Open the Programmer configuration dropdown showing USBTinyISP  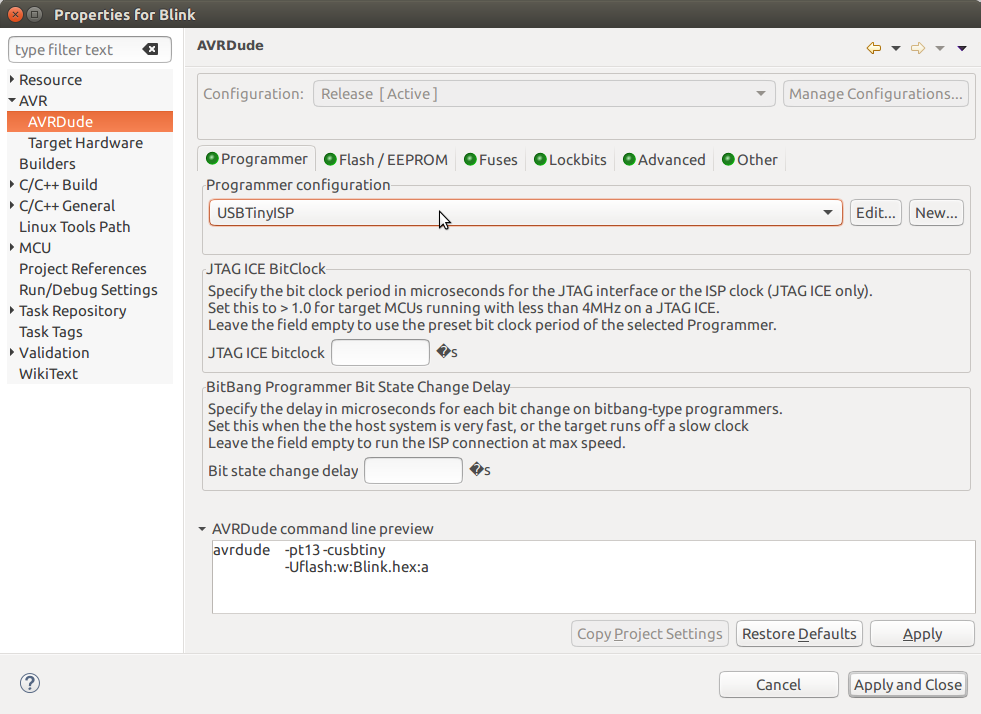tap(827, 212)
